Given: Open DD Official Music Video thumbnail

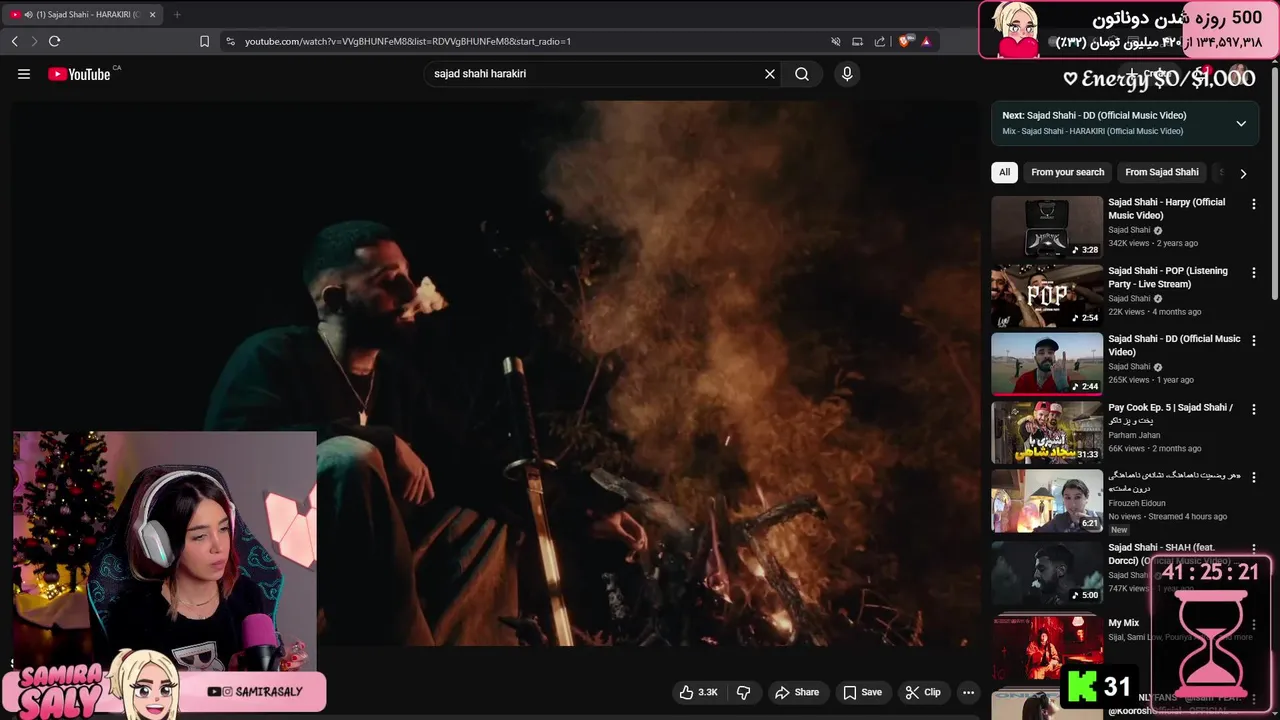Looking at the screenshot, I should [x=1047, y=364].
